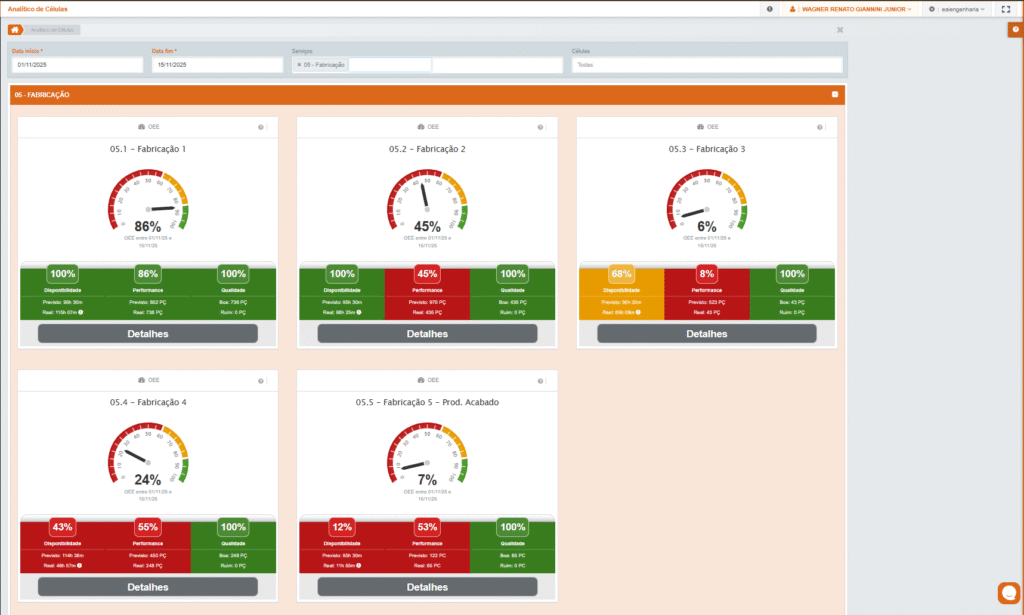Select the Analítico de Células tab
This screenshot has width=1024, height=615.
coord(53,30)
